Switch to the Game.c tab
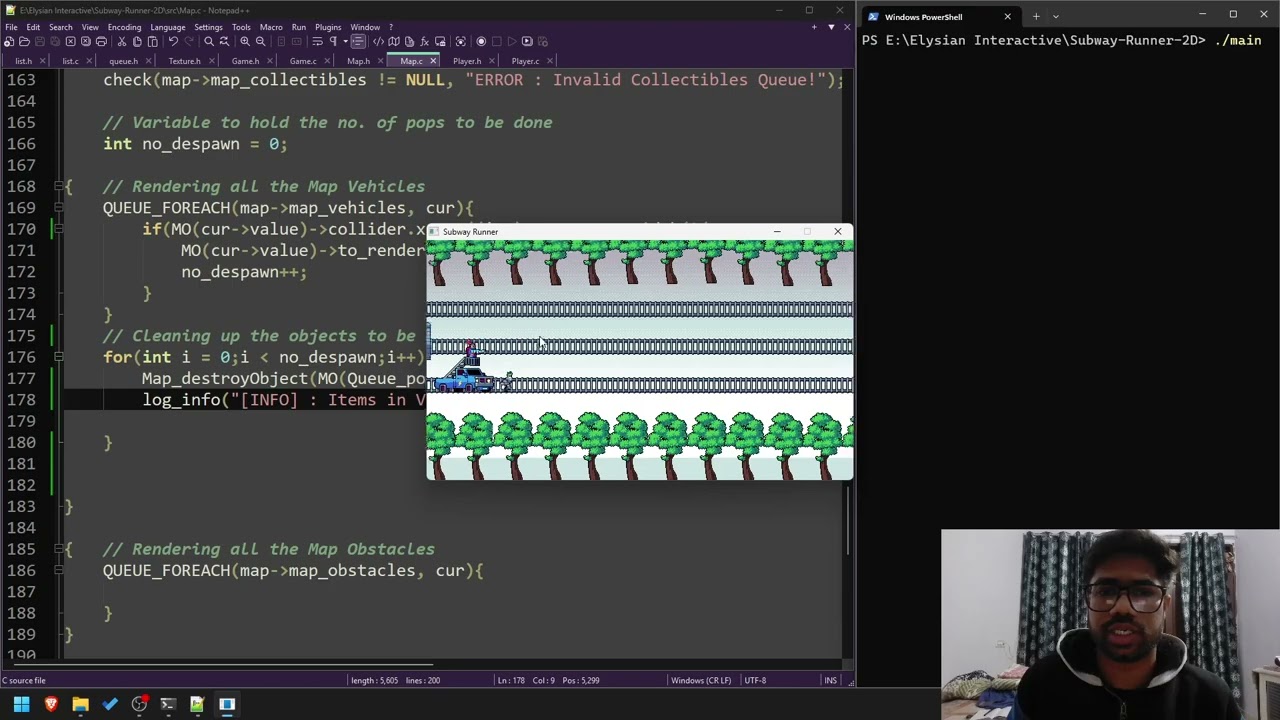The height and width of the screenshot is (720, 1280). coord(303,61)
